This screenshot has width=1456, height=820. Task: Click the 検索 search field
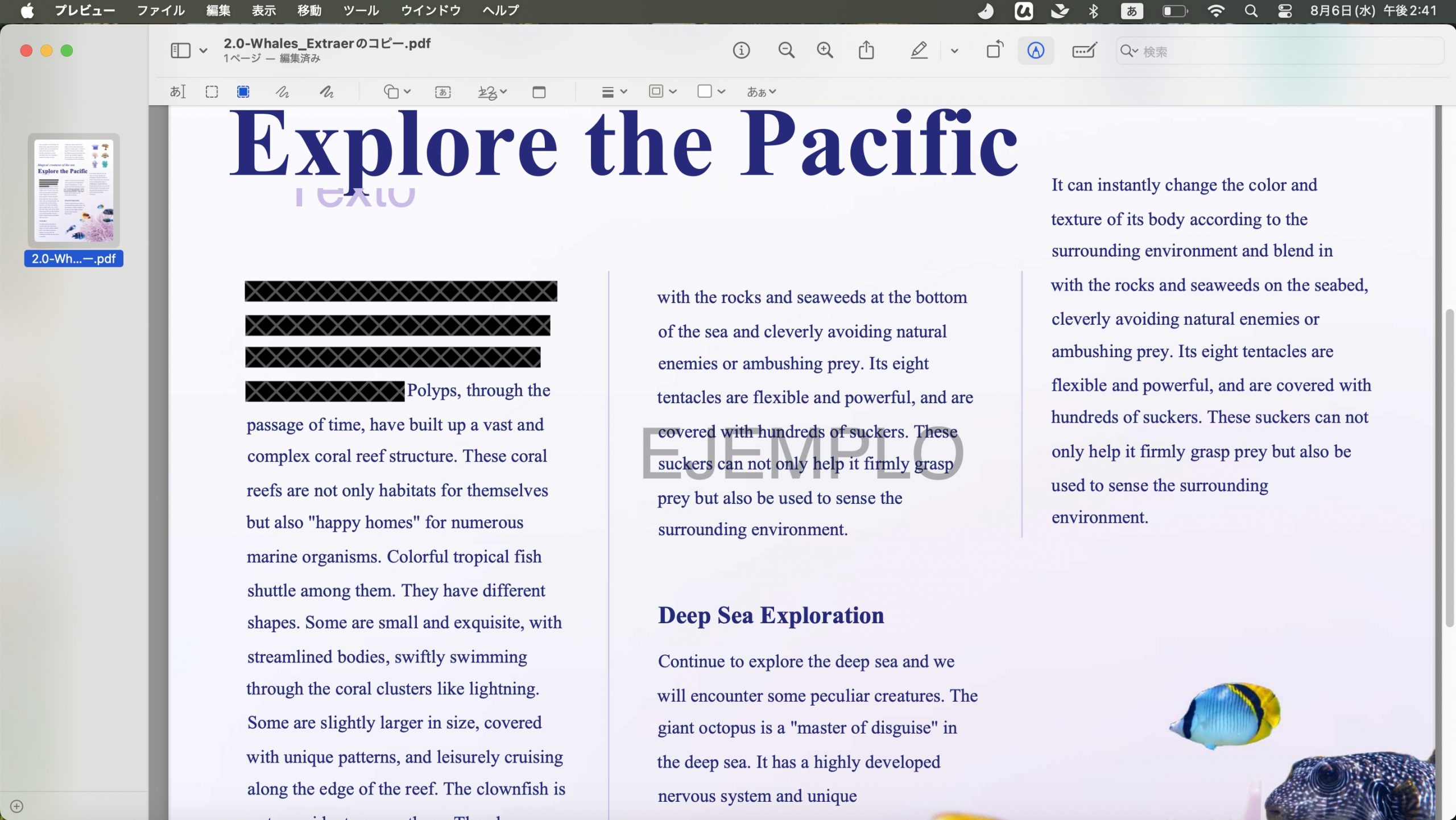(1280, 51)
